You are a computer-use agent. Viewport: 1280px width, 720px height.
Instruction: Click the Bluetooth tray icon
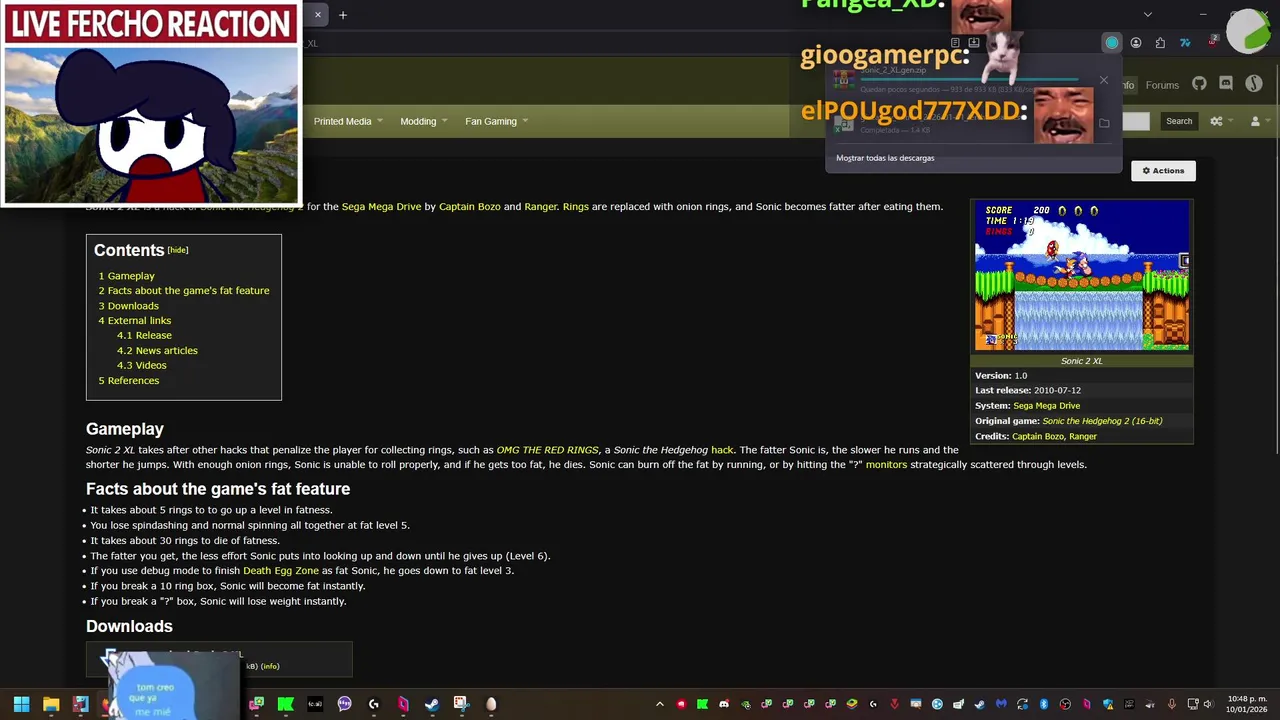point(1043,704)
